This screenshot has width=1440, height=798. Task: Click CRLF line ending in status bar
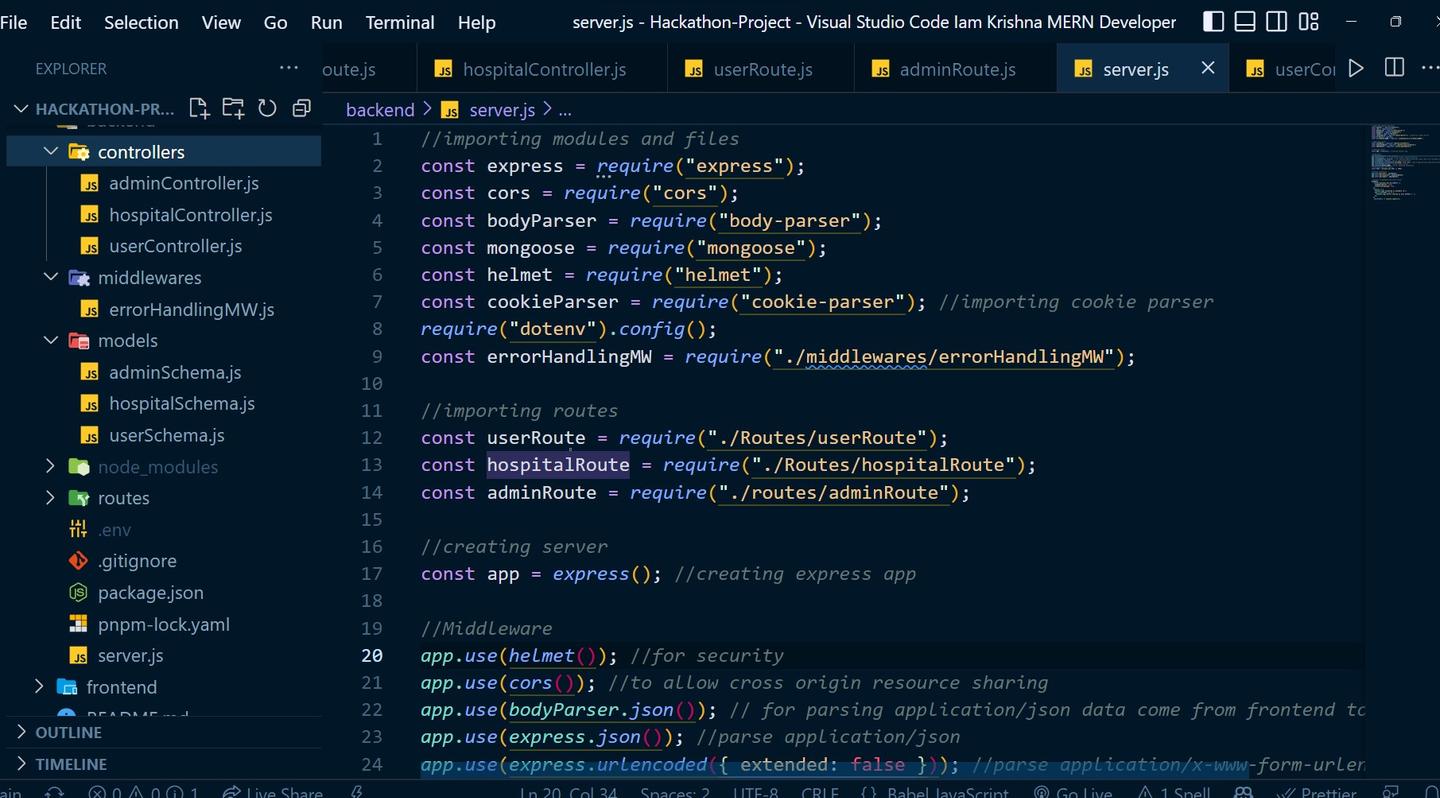click(820, 792)
